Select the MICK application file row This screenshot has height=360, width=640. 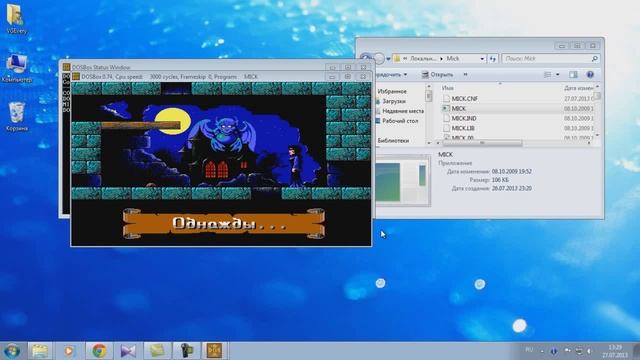(518, 109)
